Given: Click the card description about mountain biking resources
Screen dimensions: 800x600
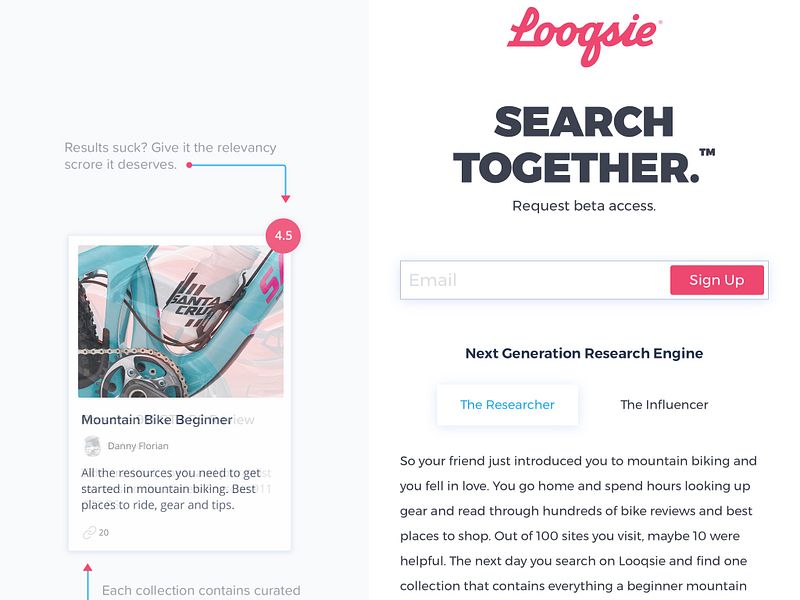Looking at the screenshot, I should pos(170,489).
